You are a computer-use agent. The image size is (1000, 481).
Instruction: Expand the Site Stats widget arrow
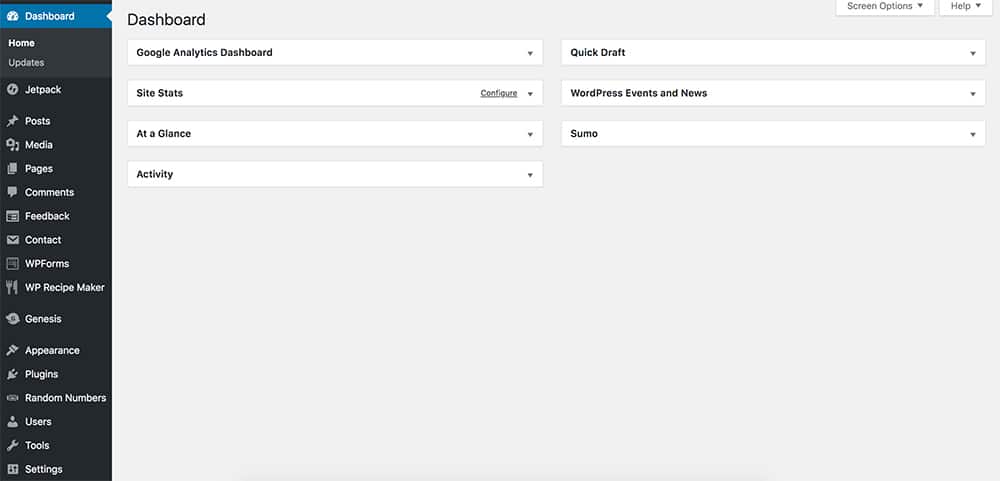[x=530, y=94]
